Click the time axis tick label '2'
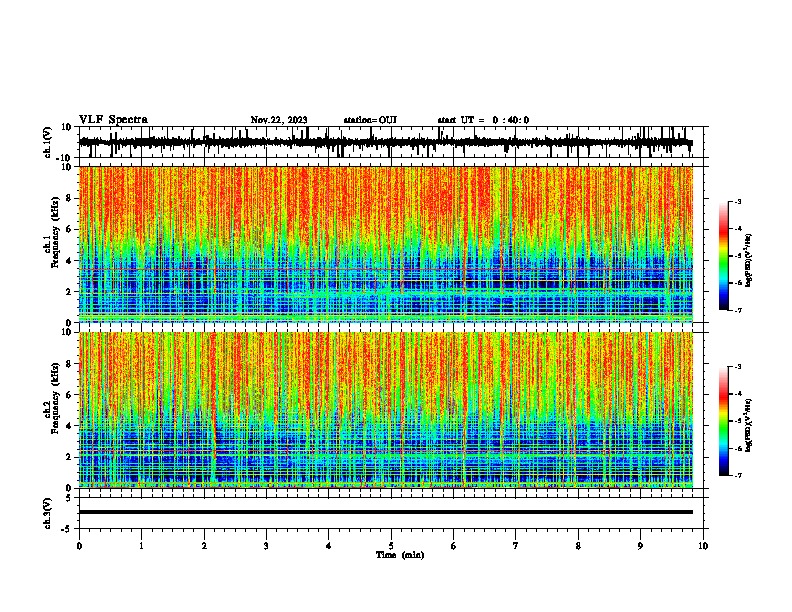792x612 pixels. tap(204, 546)
